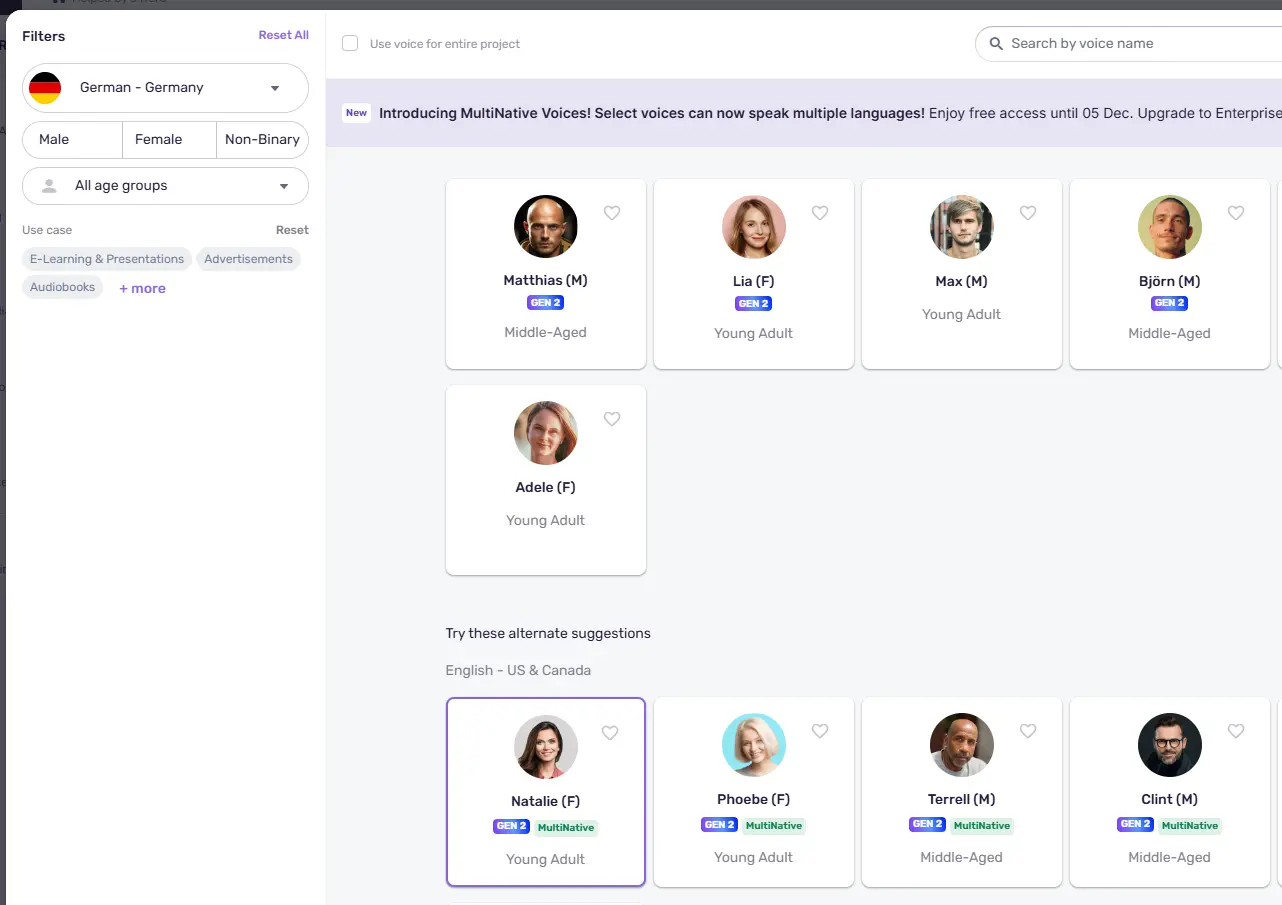Click the search magnifier icon
The height and width of the screenshot is (905, 1282).
pos(996,44)
